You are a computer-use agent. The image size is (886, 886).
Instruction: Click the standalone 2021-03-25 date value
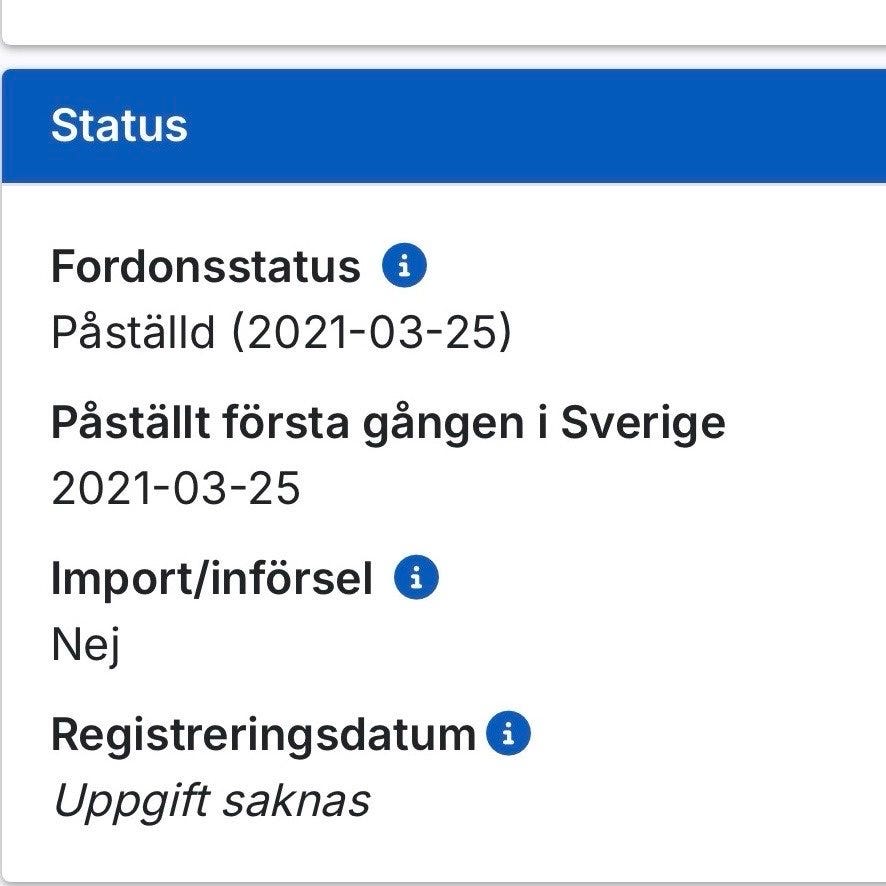[175, 488]
